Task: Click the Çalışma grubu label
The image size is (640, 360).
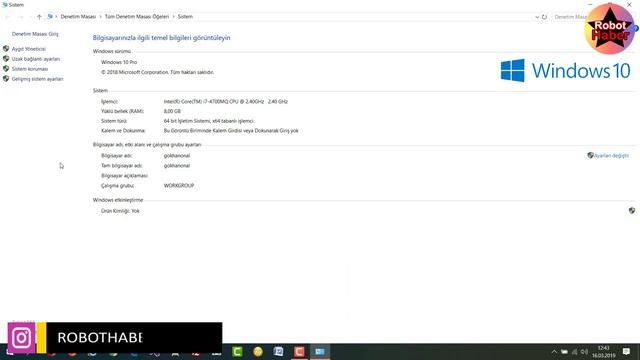Action: click(118, 186)
